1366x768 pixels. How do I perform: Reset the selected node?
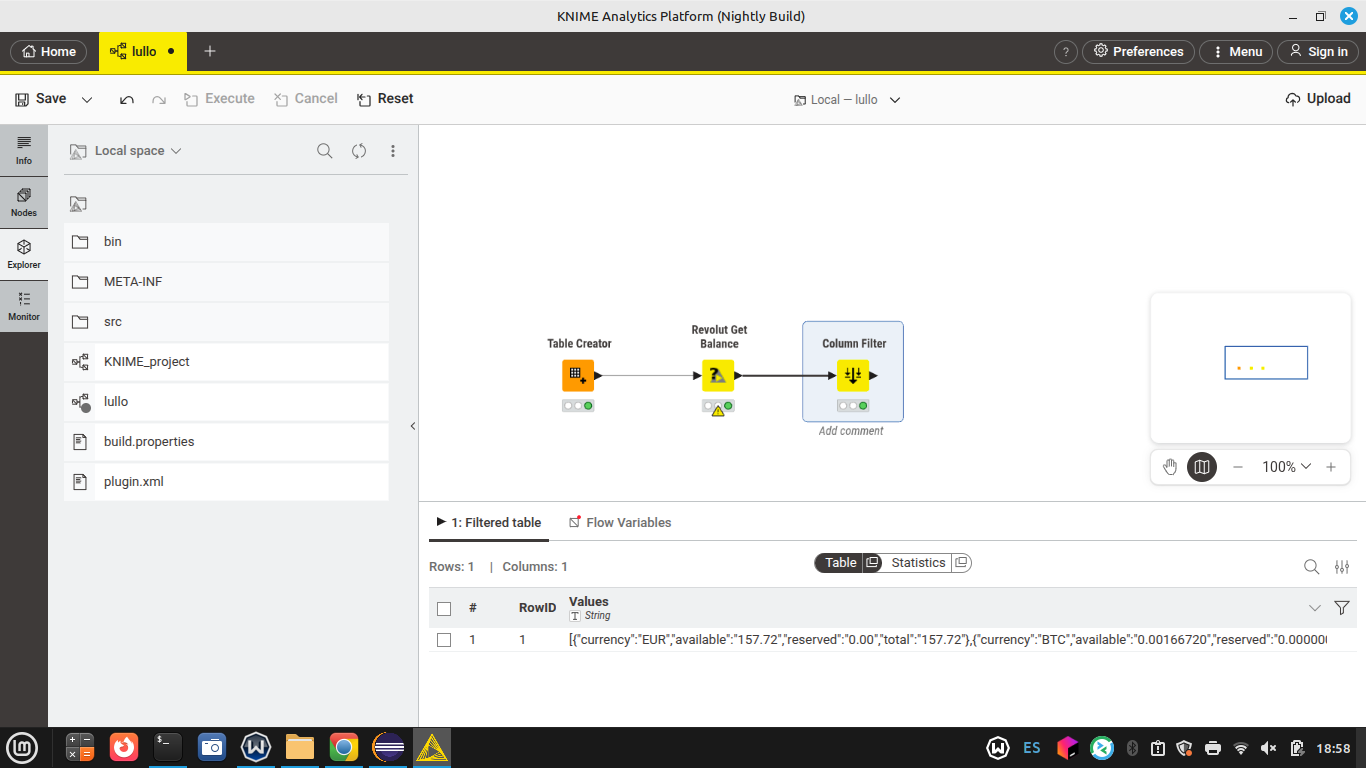tap(385, 99)
